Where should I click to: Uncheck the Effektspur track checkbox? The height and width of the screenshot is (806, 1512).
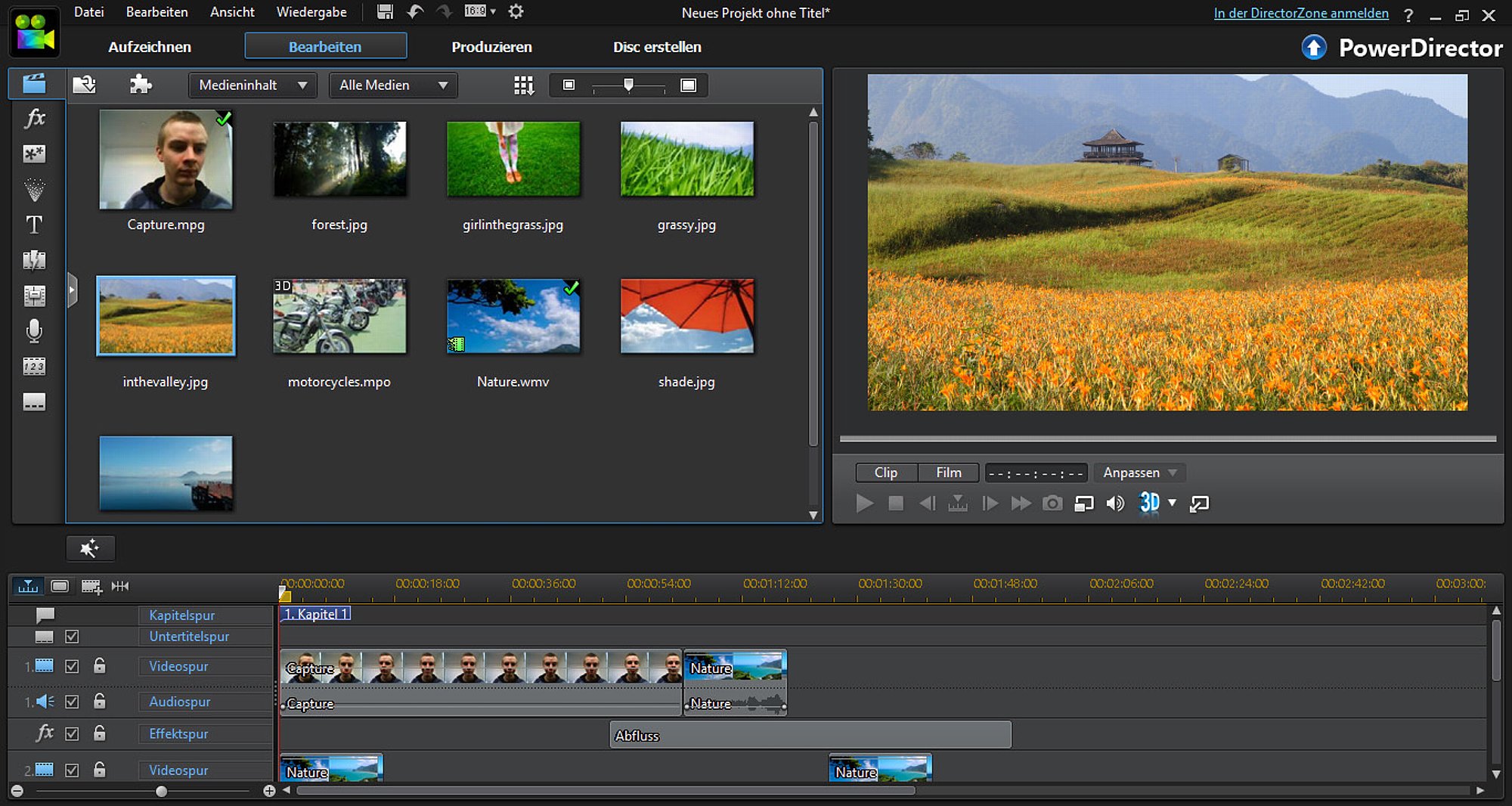pyautogui.click(x=72, y=733)
